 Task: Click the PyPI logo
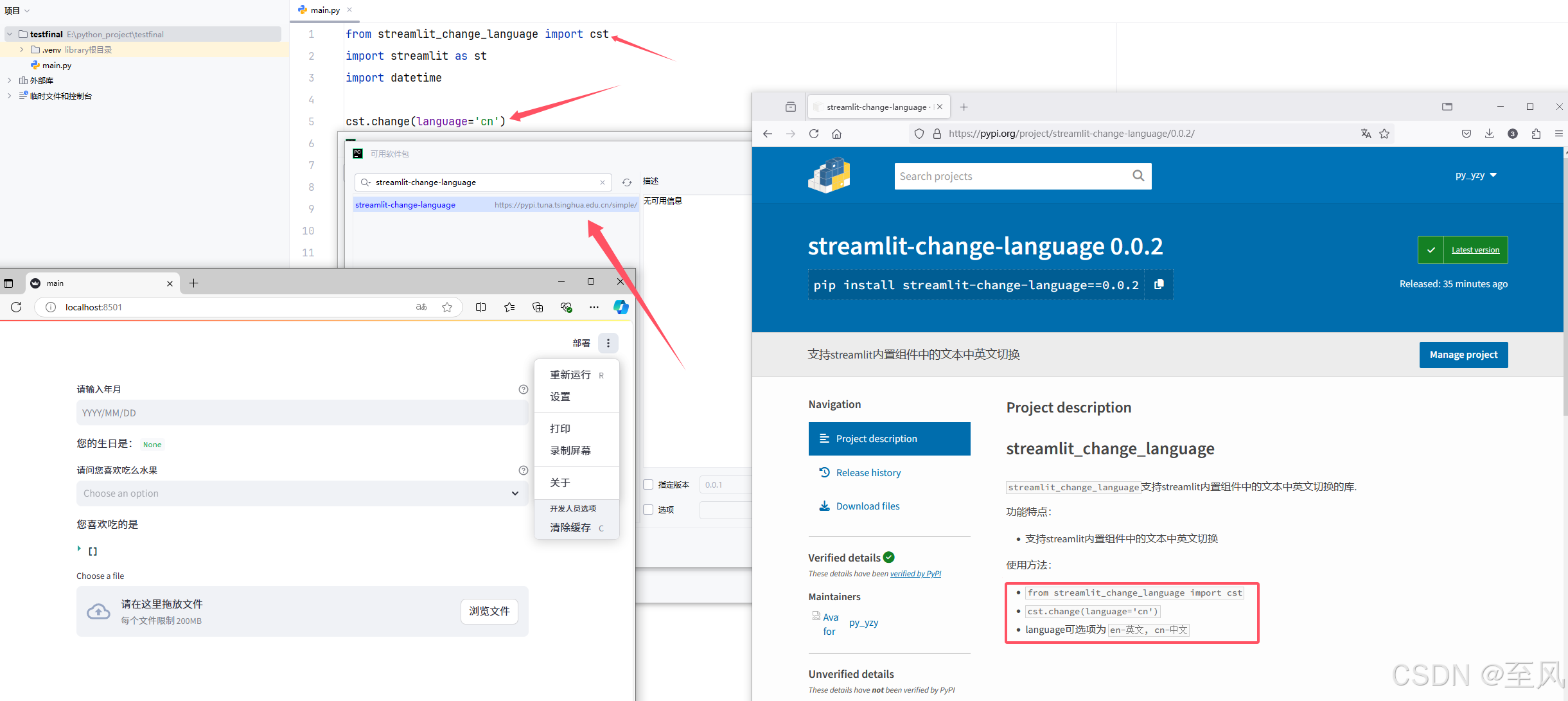pyautogui.click(x=829, y=175)
